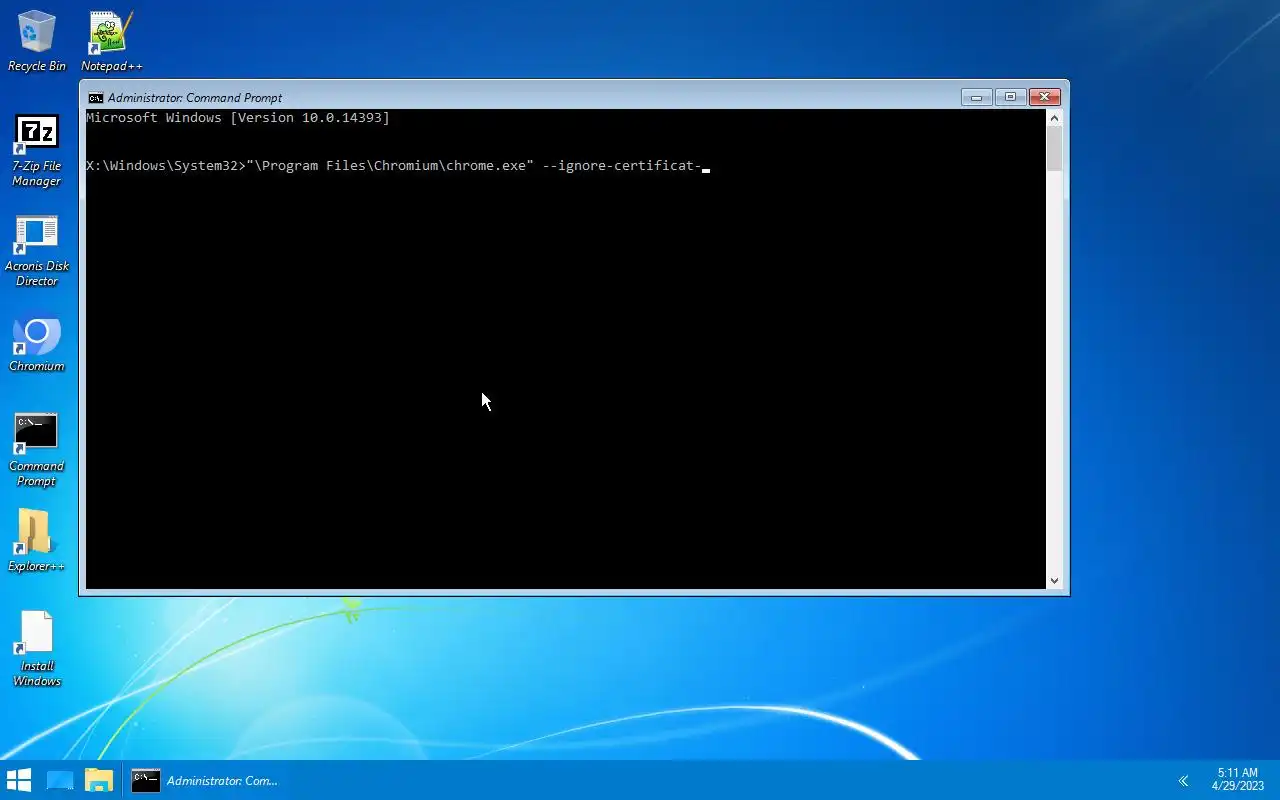Open the Windows Start button
Viewport: 1280px width, 800px height.
click(19, 780)
